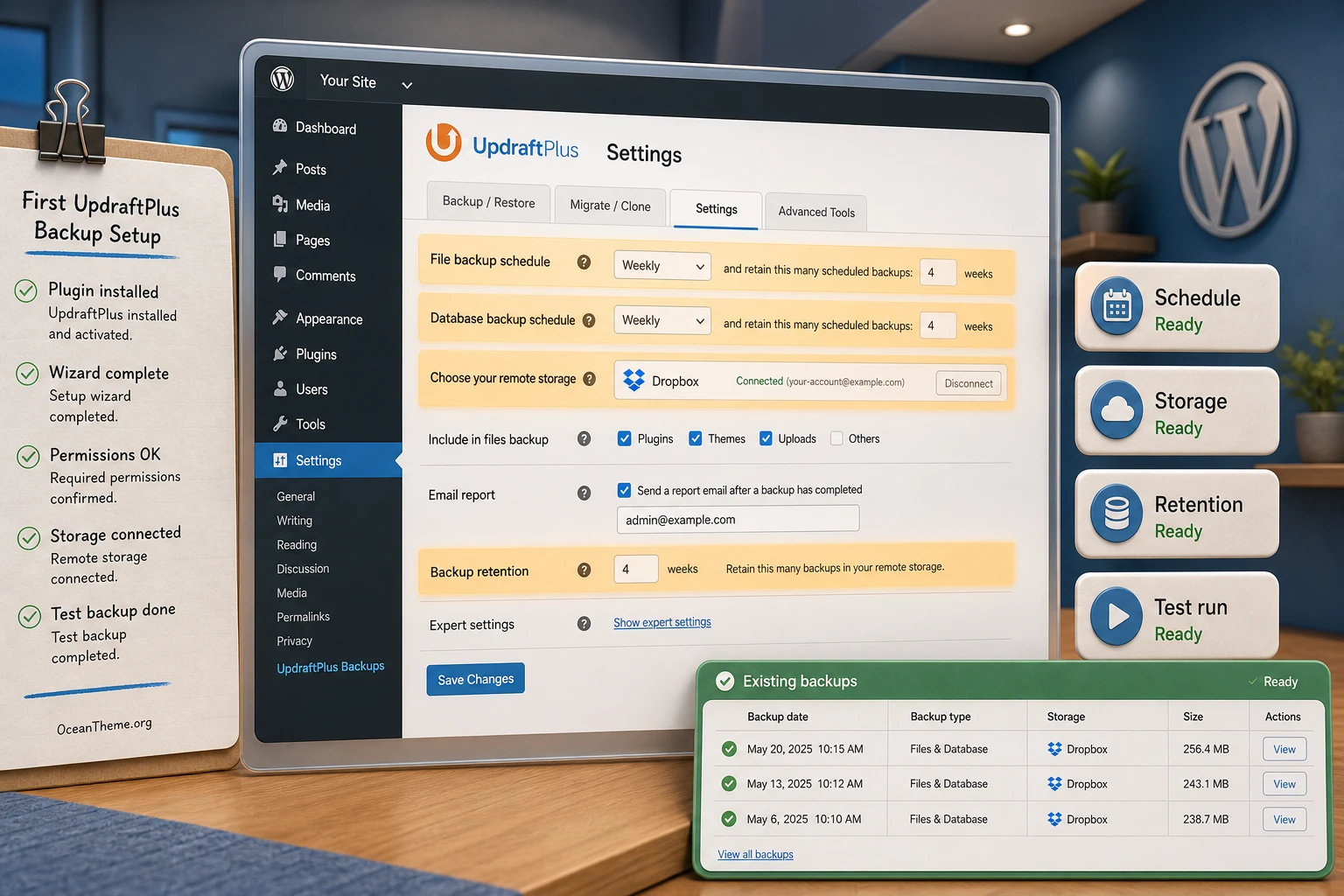Viewport: 1344px width, 896px height.
Task: Go to Media library icon
Action: point(280,204)
